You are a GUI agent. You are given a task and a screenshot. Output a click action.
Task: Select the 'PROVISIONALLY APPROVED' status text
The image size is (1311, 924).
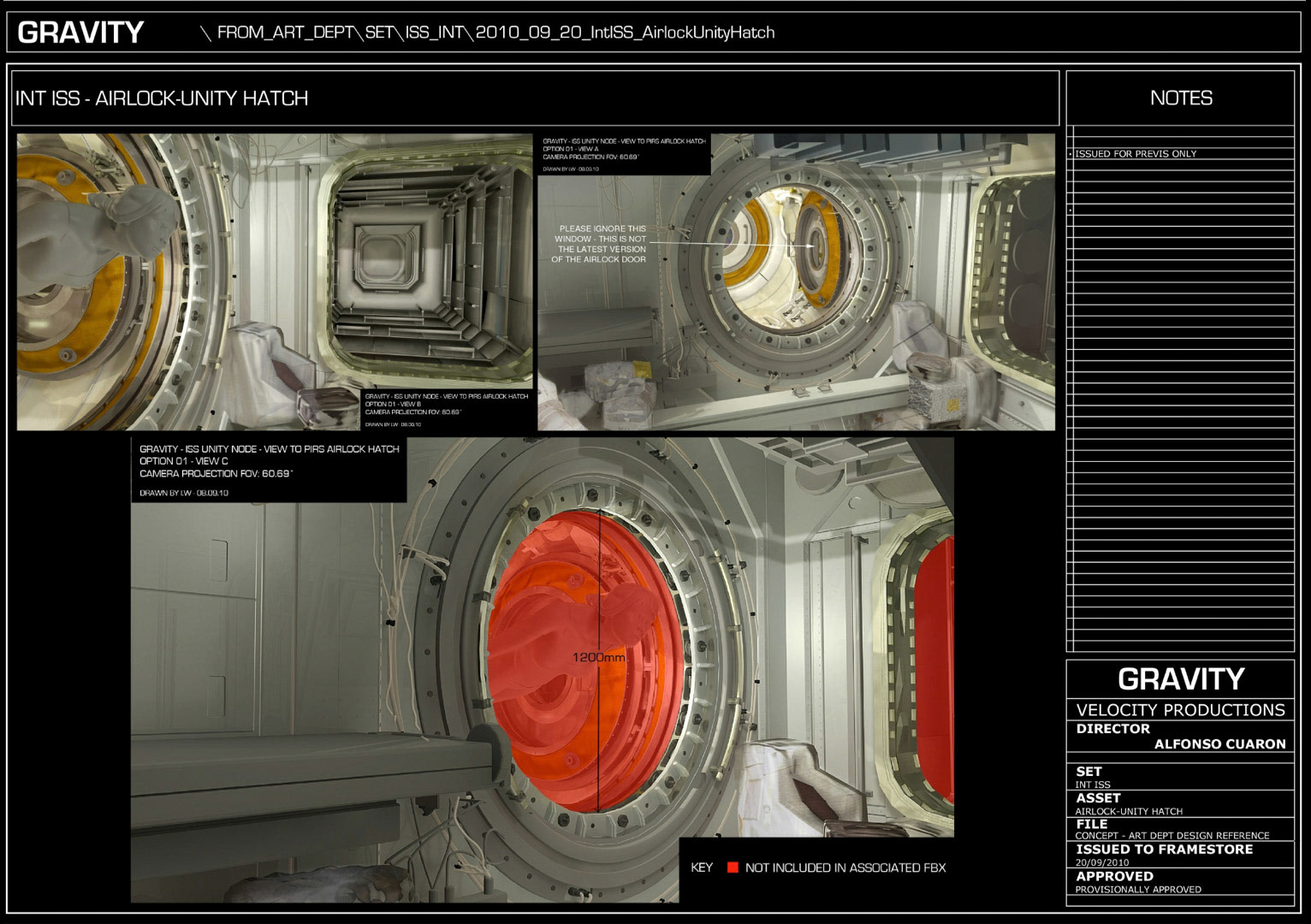click(x=1138, y=890)
